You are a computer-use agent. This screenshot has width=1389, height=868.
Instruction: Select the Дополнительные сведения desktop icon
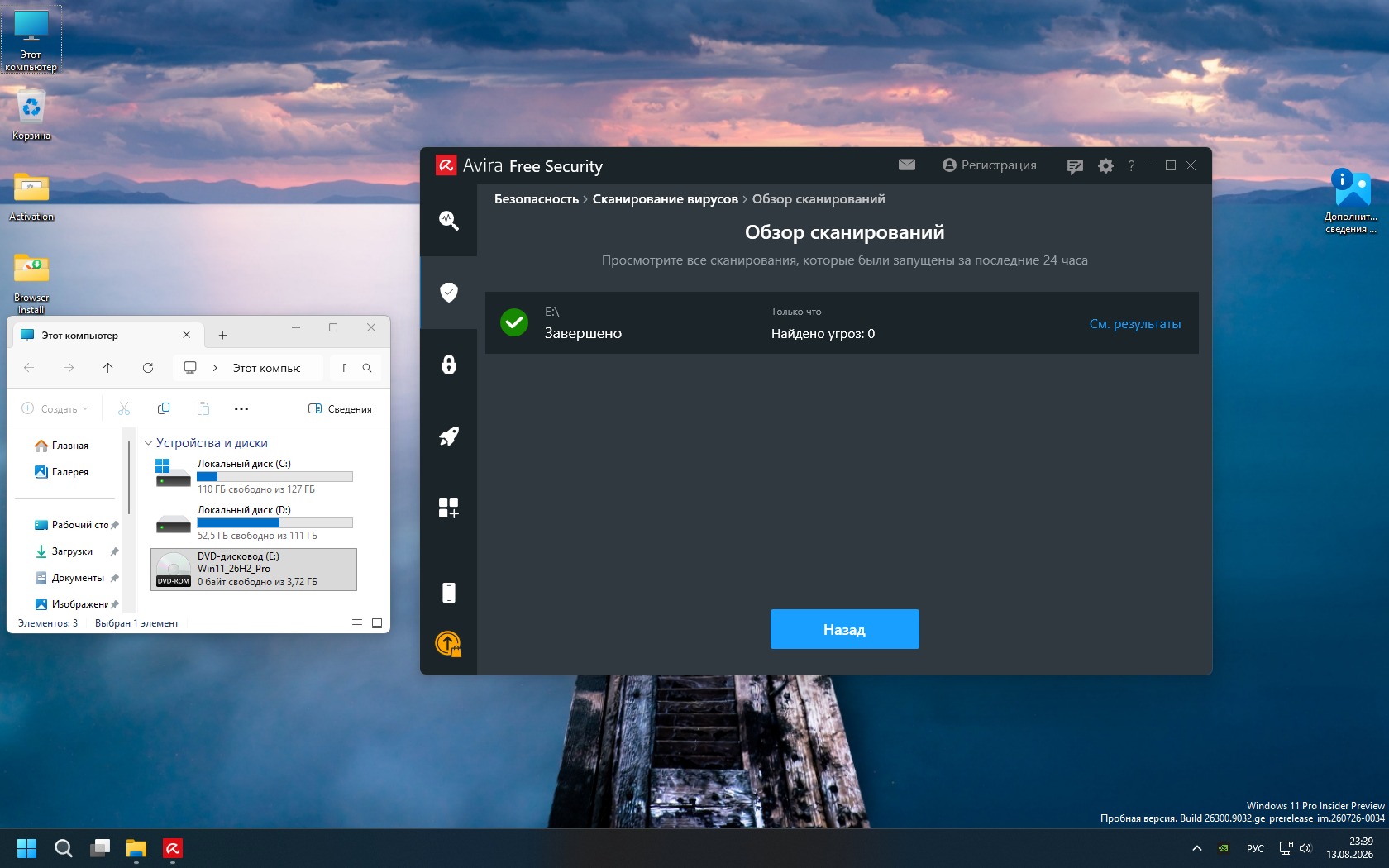click(x=1351, y=201)
